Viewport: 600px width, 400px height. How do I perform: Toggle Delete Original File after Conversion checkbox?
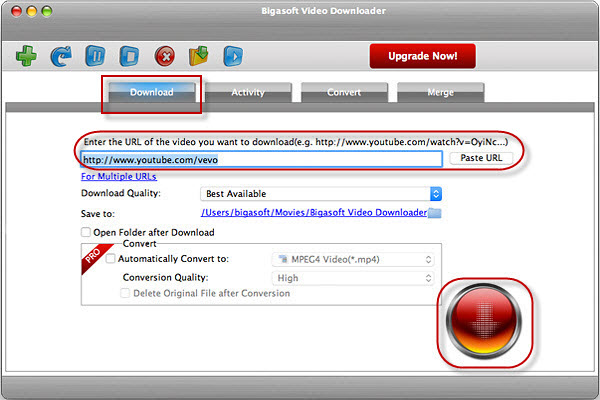click(125, 293)
